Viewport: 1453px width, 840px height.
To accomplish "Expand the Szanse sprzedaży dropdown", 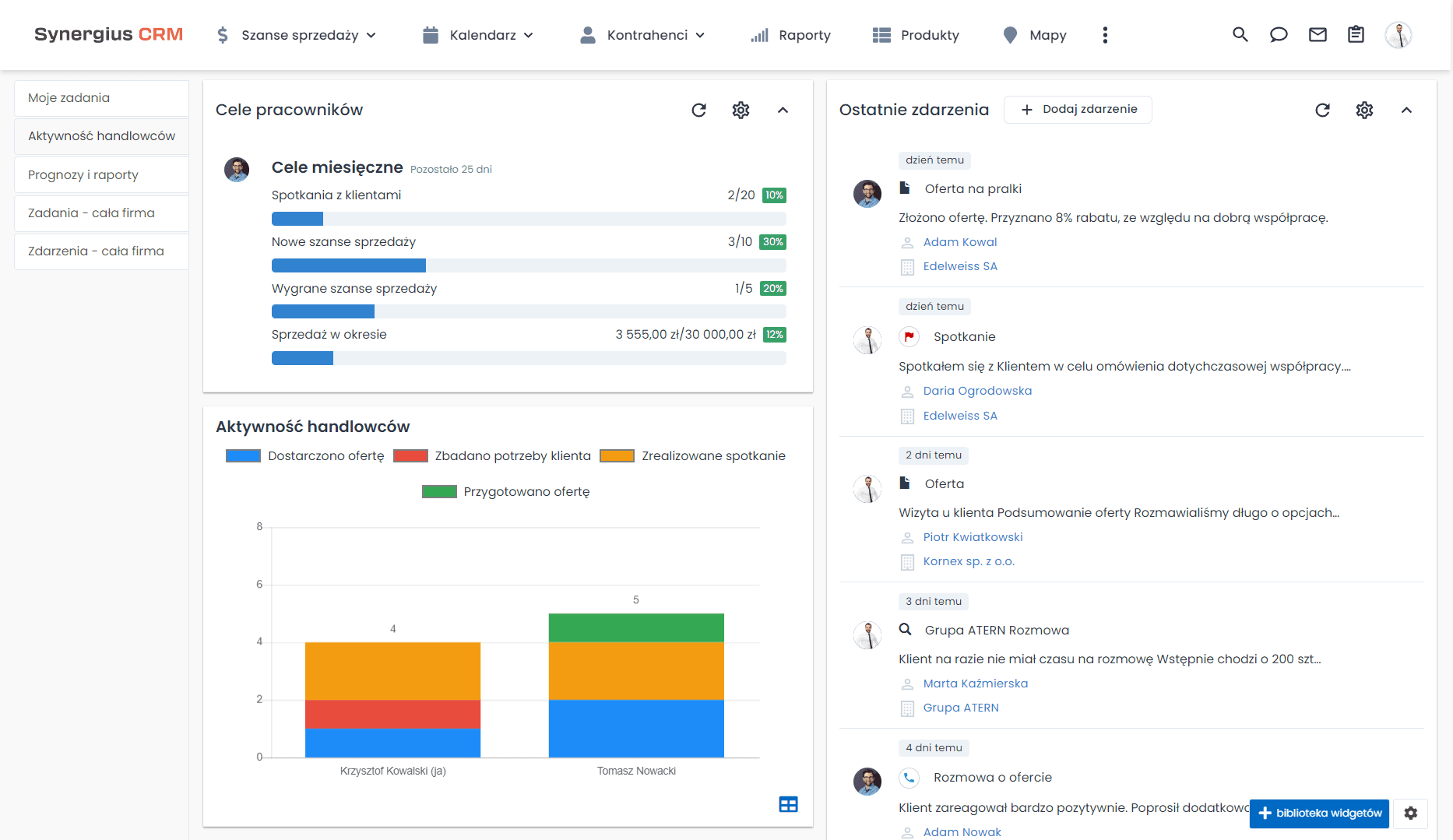I will click(x=297, y=35).
